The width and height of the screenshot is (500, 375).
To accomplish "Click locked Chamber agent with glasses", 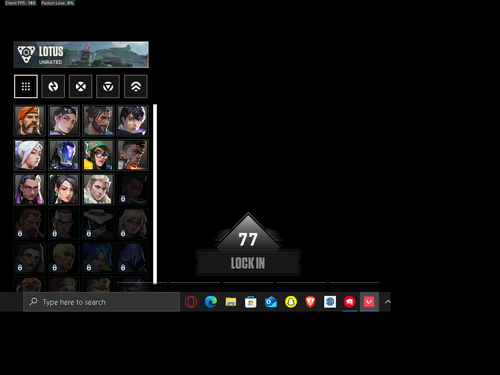I will coord(64,224).
